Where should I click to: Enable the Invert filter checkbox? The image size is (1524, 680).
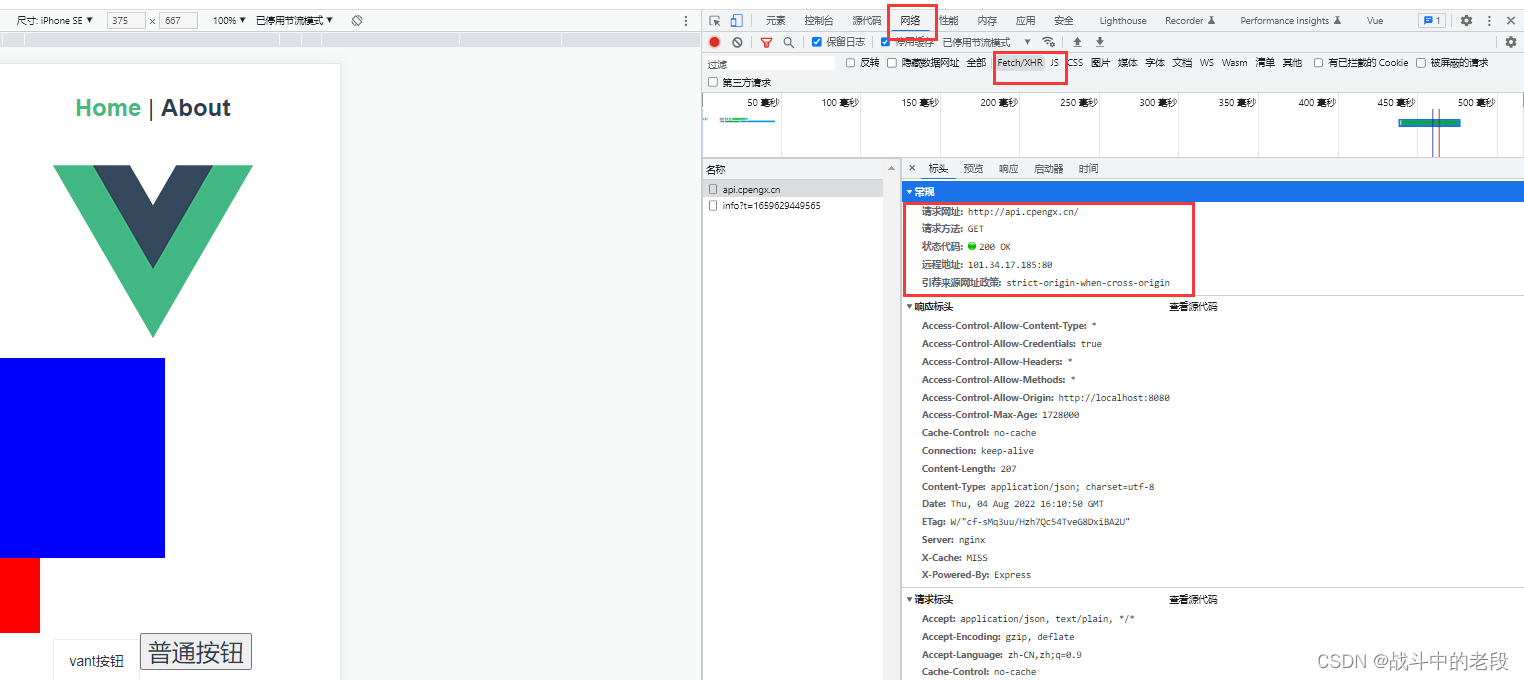(x=850, y=63)
